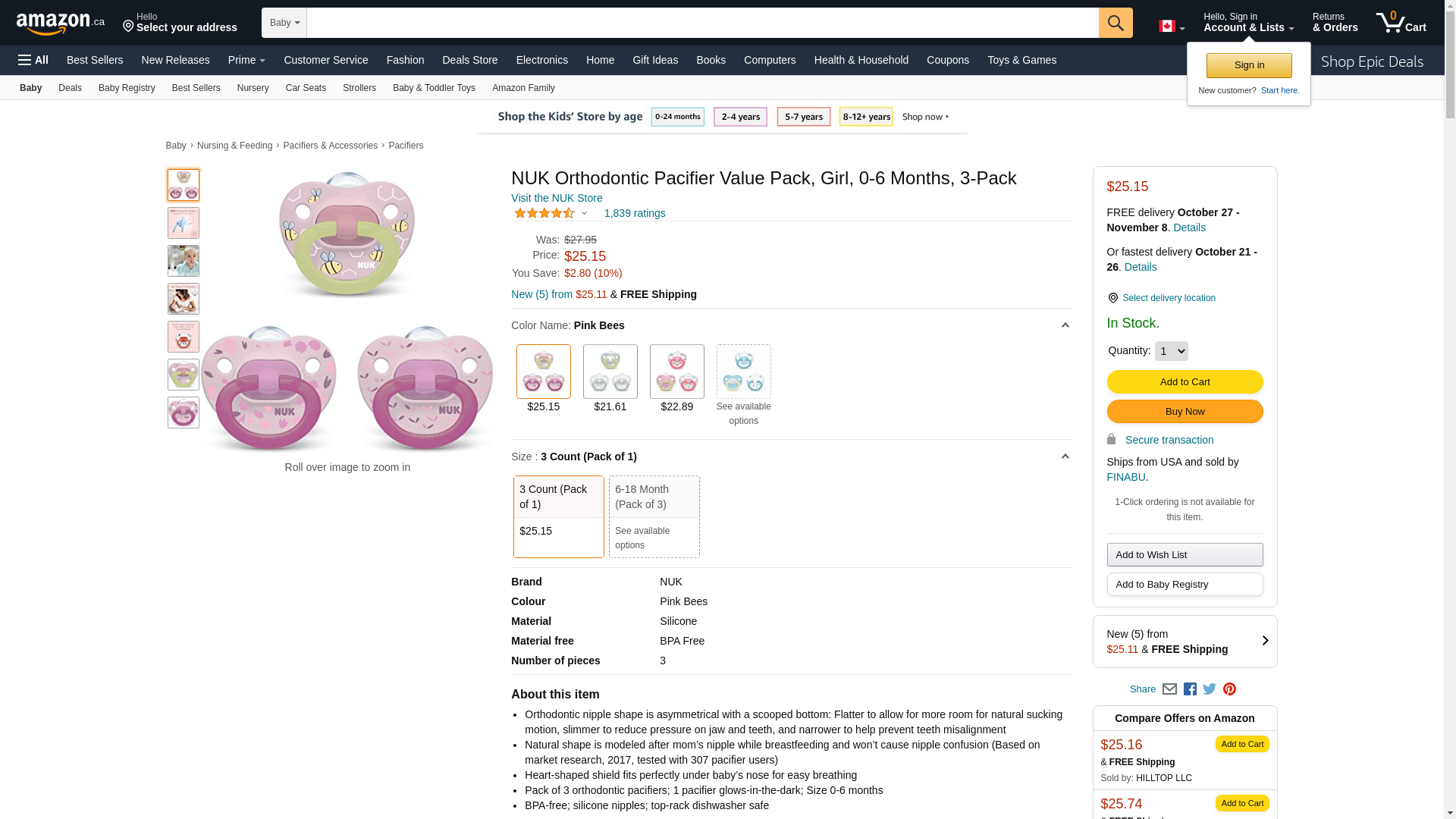The image size is (1456, 819).
Task: Visit the NUK Store link
Action: point(557,198)
